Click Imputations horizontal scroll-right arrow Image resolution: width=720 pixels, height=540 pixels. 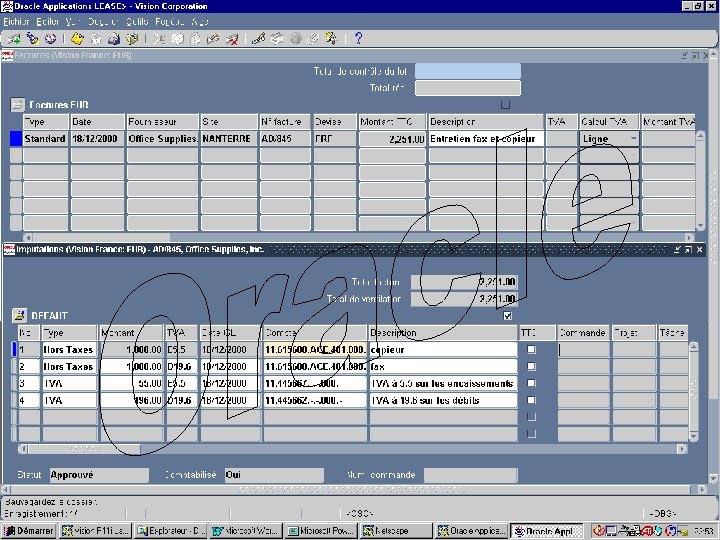(682, 449)
